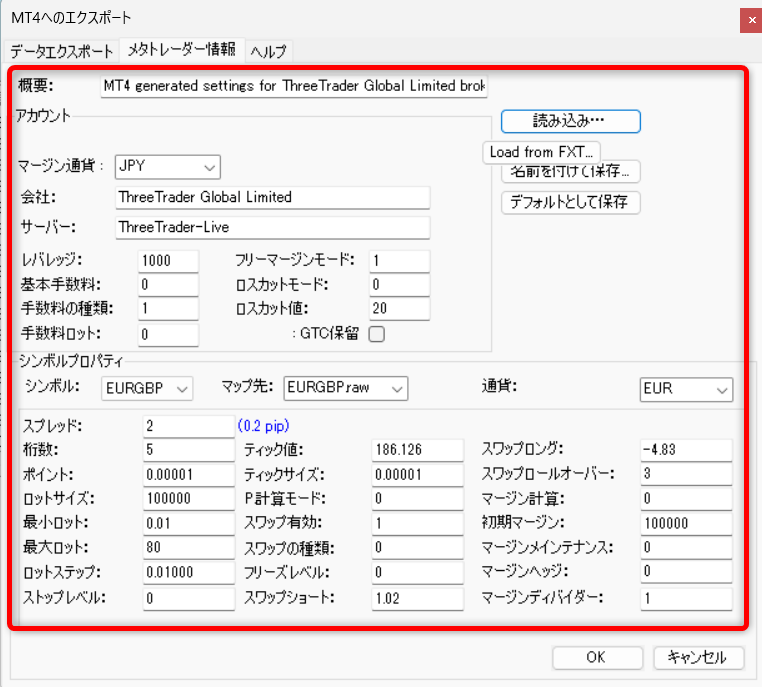This screenshot has width=762, height=687.
Task: Click デフォルトとして保存 button
Action: pyautogui.click(x=571, y=202)
